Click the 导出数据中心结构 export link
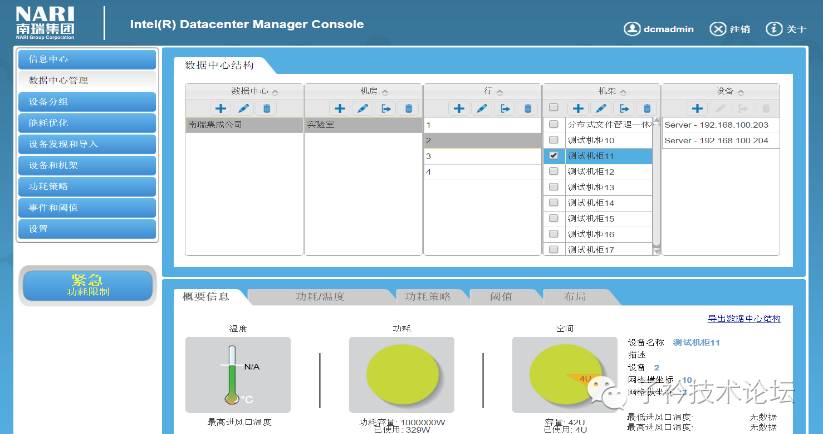Viewport: 823px width, 434px height. coord(744,319)
